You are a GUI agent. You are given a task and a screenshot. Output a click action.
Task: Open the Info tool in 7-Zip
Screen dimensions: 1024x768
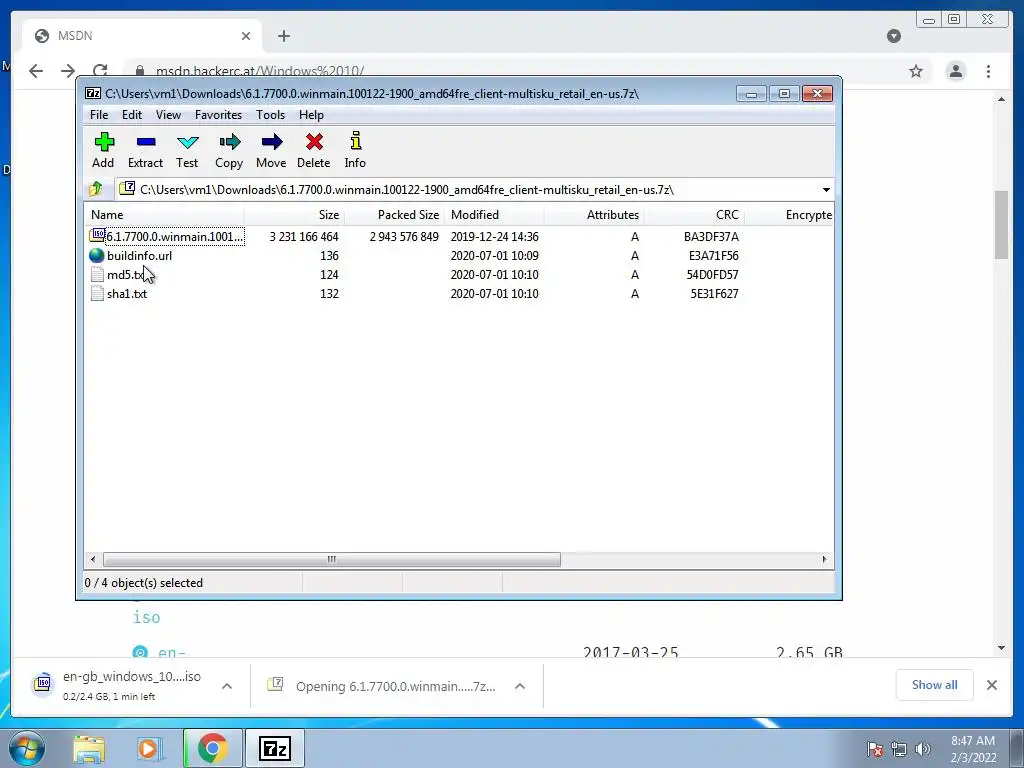click(x=355, y=141)
